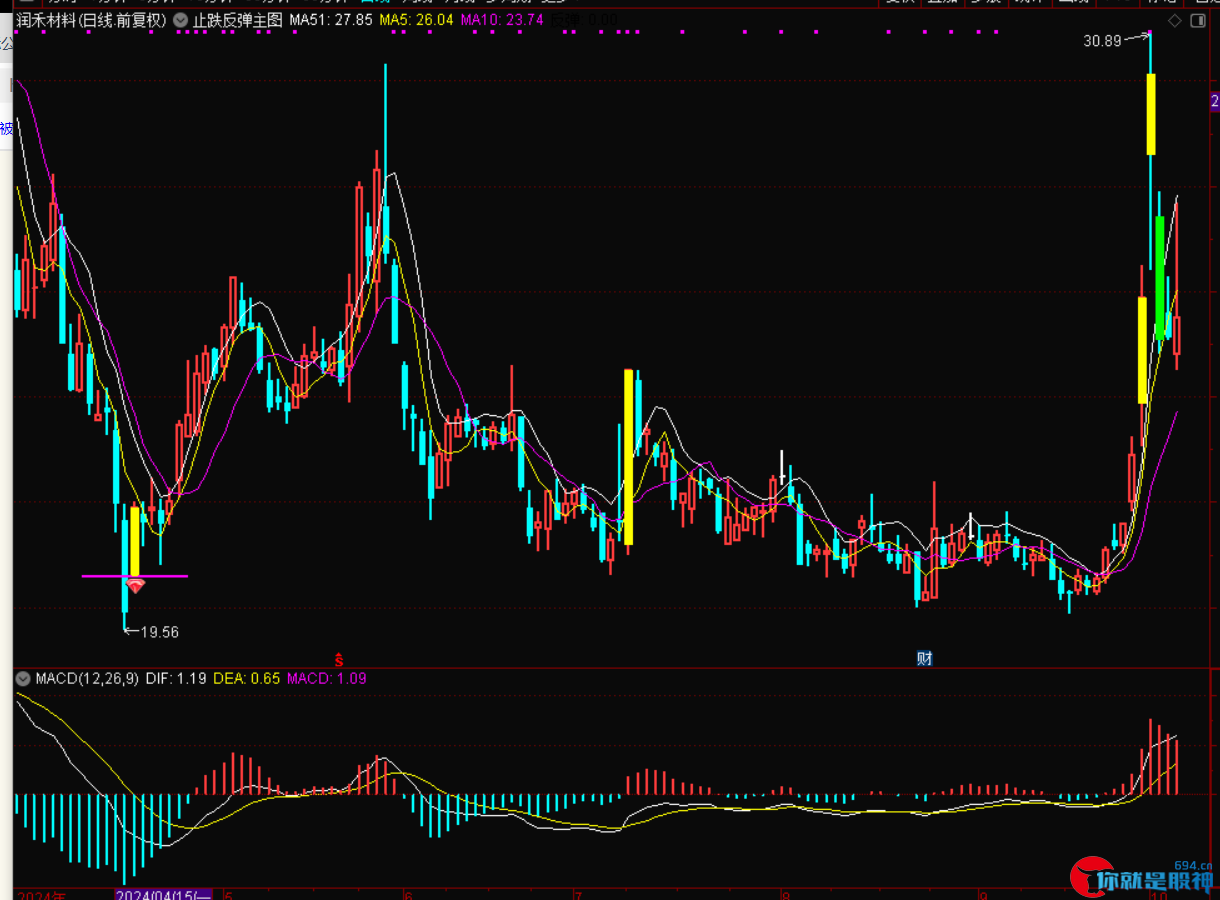This screenshot has width=1220, height=900.
Task: Open the dropdown arrow beside 止跌反弹主图
Action: [x=180, y=19]
